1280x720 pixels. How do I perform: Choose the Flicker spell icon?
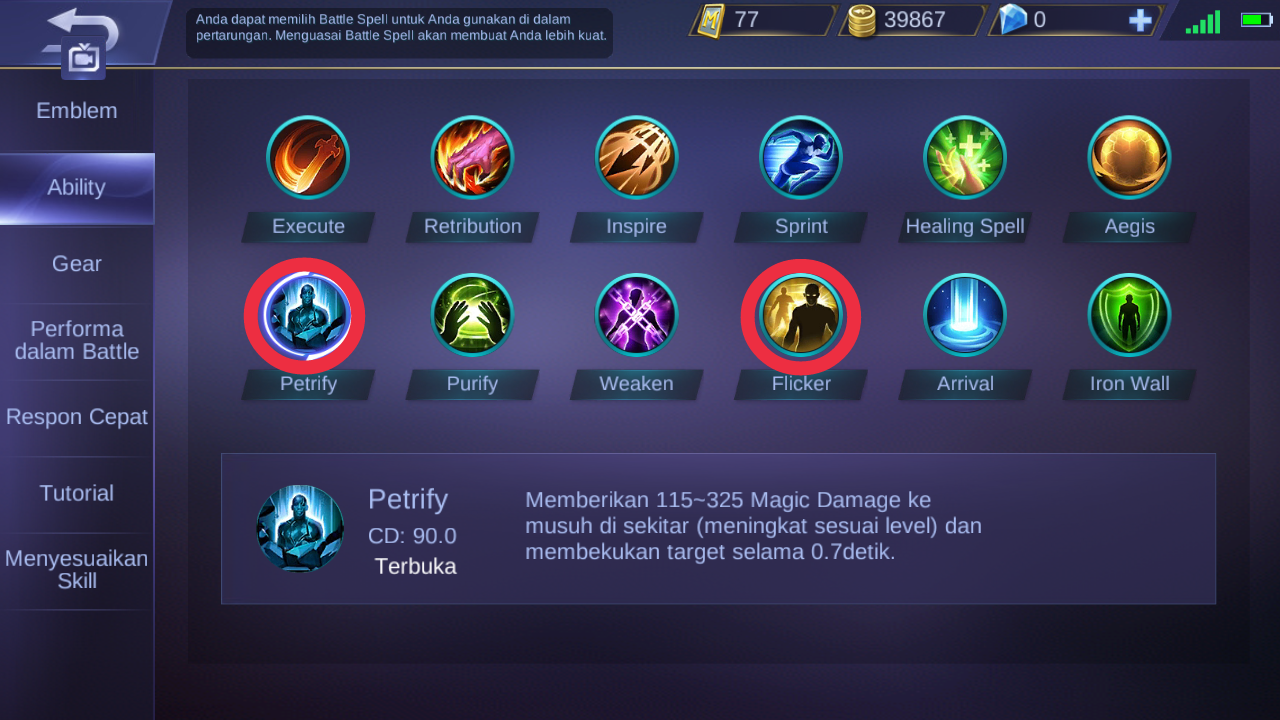800,316
